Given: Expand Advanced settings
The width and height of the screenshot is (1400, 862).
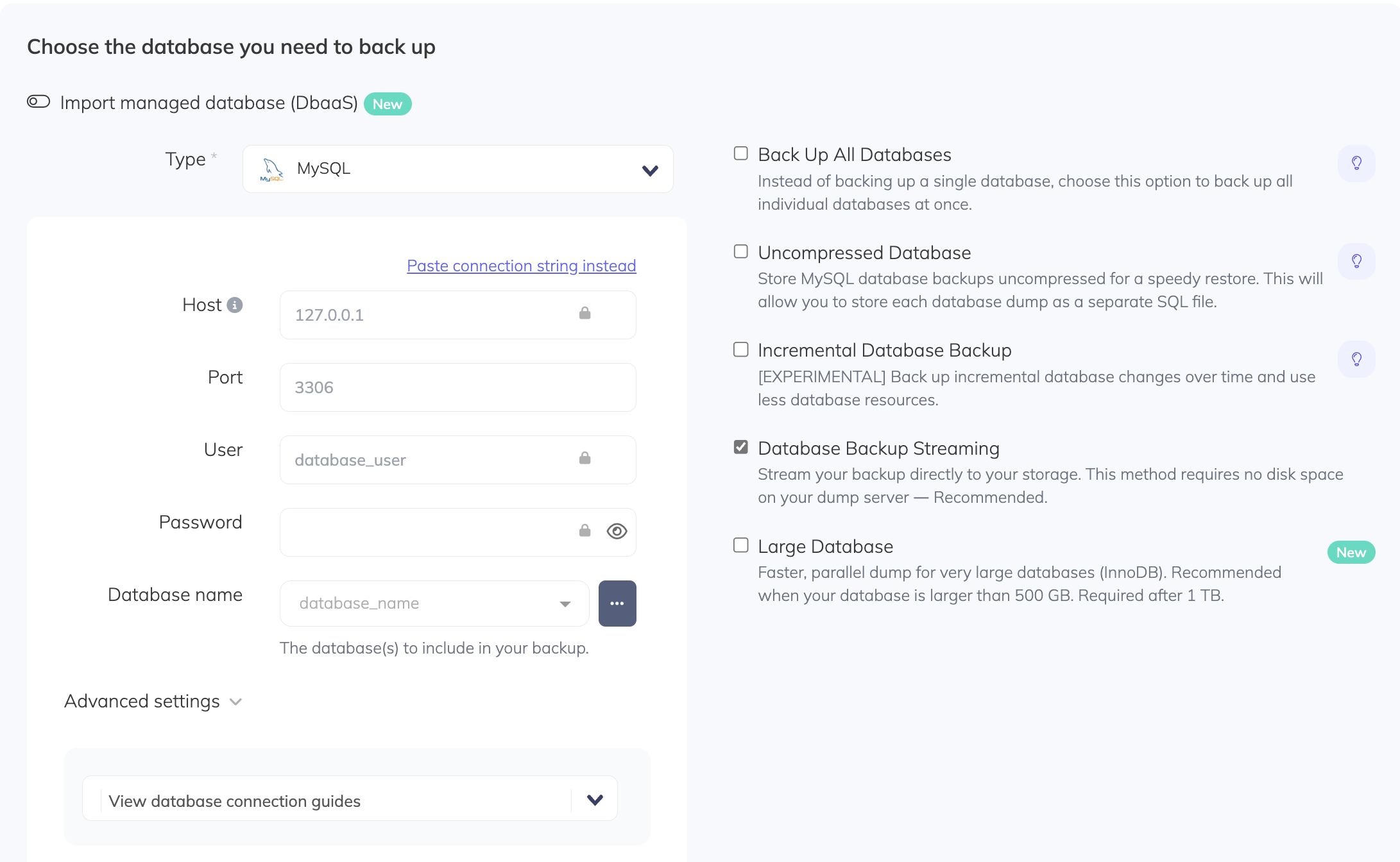Looking at the screenshot, I should [153, 702].
